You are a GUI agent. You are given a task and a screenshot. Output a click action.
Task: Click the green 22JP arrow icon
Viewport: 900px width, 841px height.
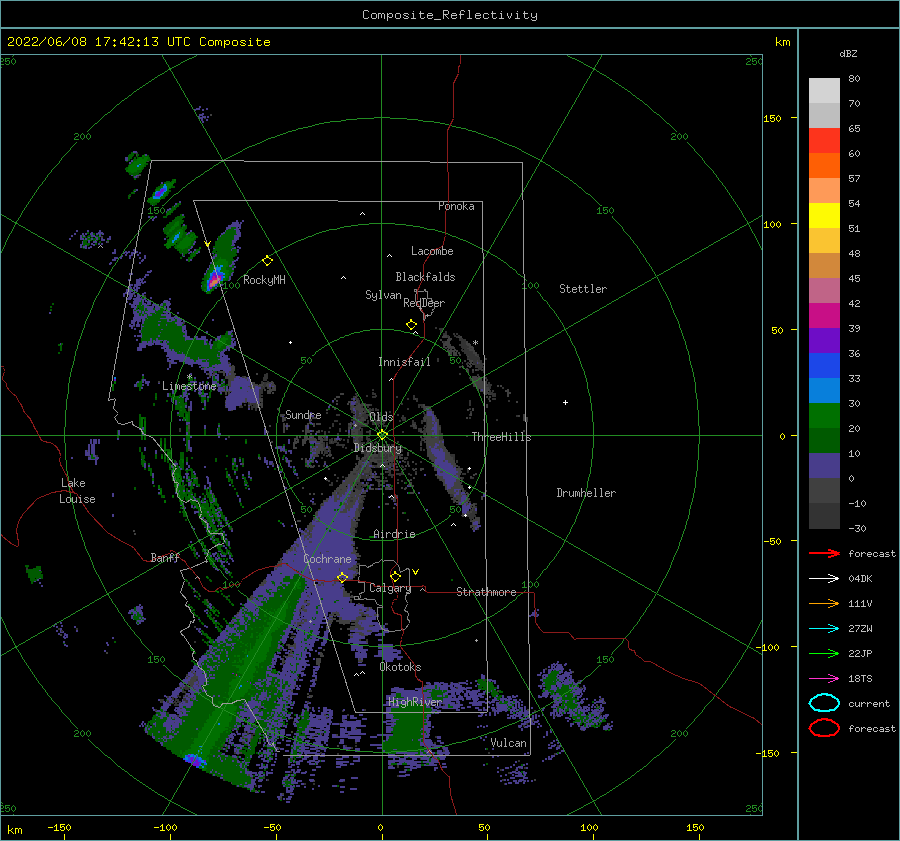(x=824, y=653)
